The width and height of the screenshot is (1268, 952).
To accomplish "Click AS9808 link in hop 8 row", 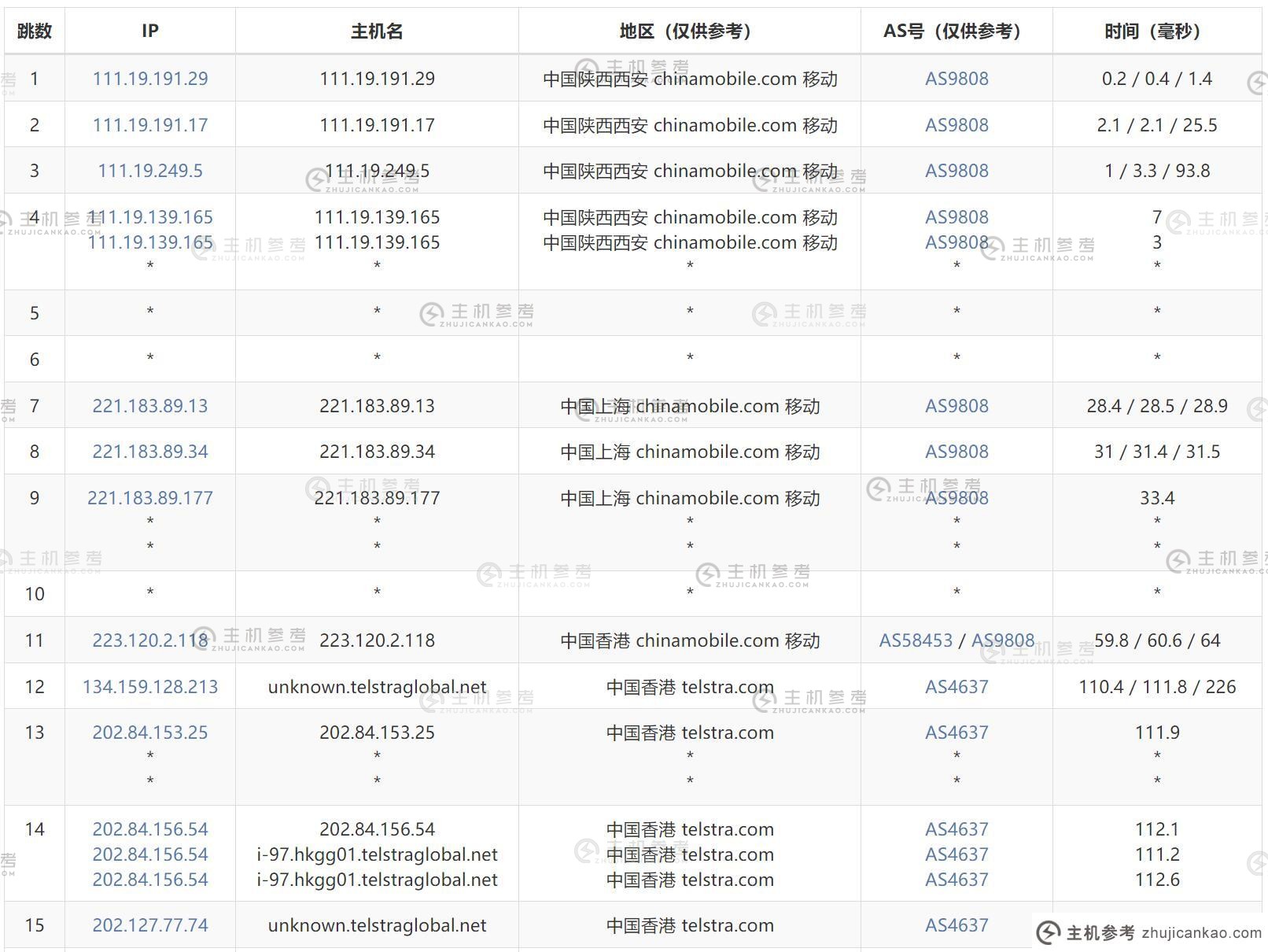I will [957, 452].
